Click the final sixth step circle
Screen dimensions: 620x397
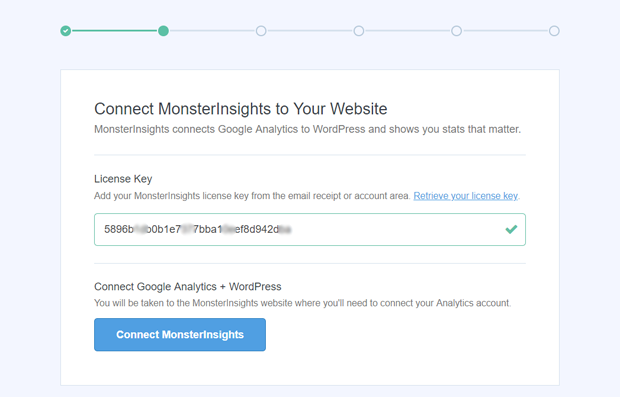pyautogui.click(x=554, y=31)
